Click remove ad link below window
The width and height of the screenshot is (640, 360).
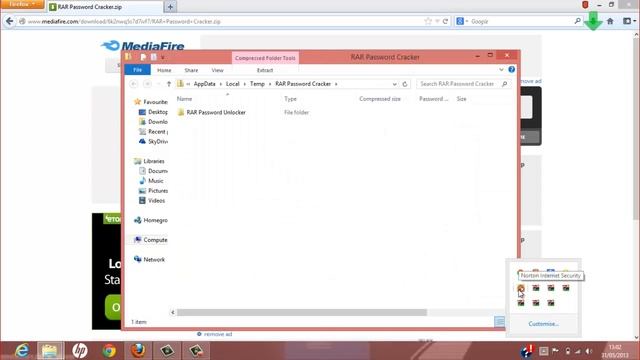(218, 334)
